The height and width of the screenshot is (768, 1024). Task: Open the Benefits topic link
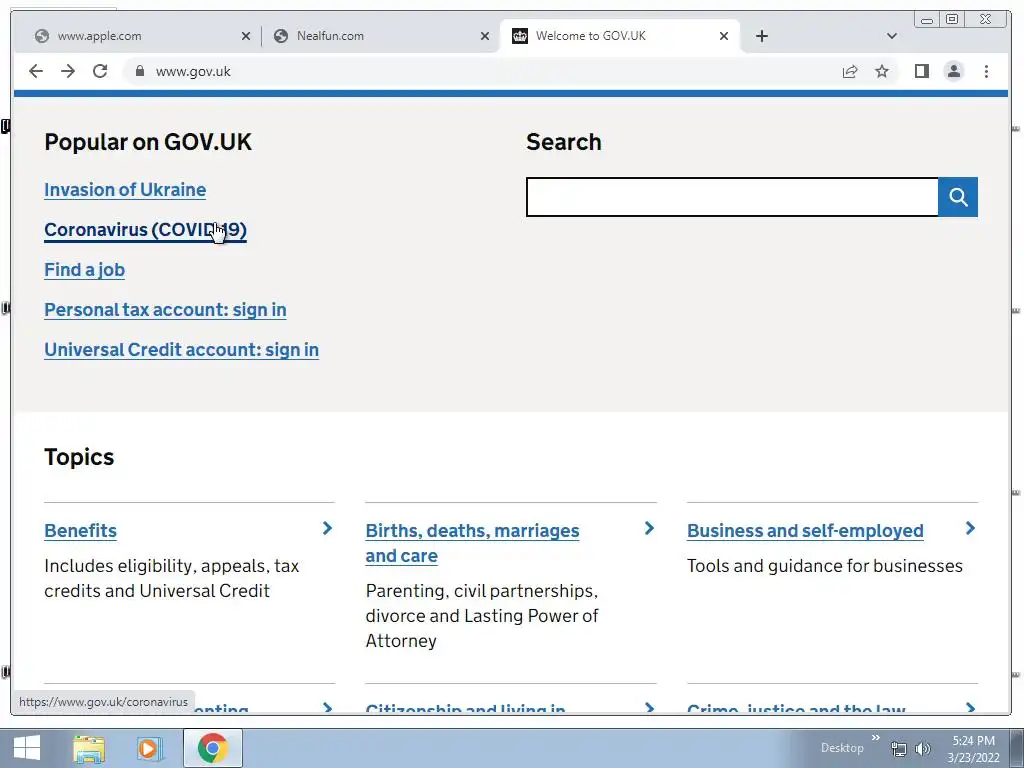point(80,531)
